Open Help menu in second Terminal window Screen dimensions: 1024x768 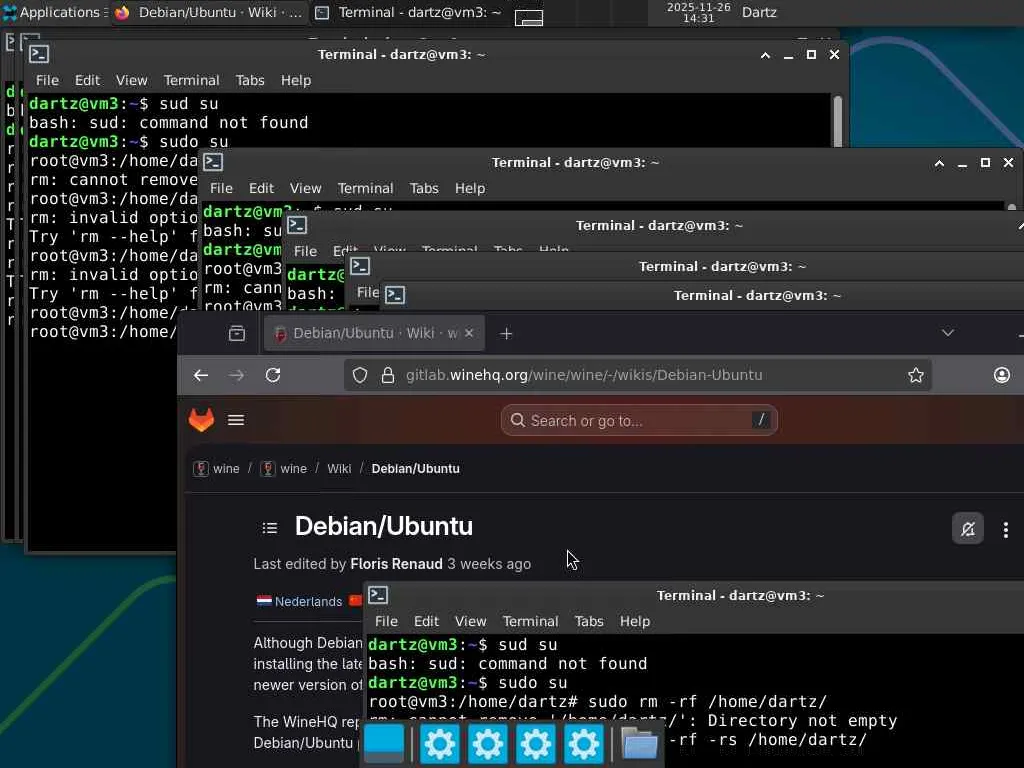(470, 188)
